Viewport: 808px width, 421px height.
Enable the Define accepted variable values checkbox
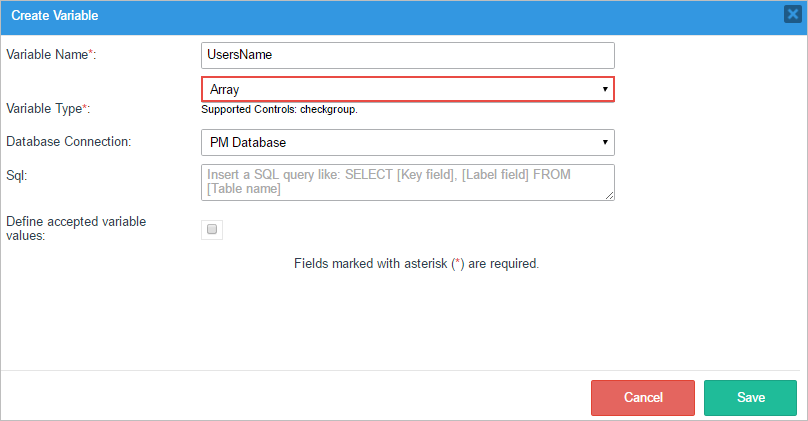[x=212, y=230]
